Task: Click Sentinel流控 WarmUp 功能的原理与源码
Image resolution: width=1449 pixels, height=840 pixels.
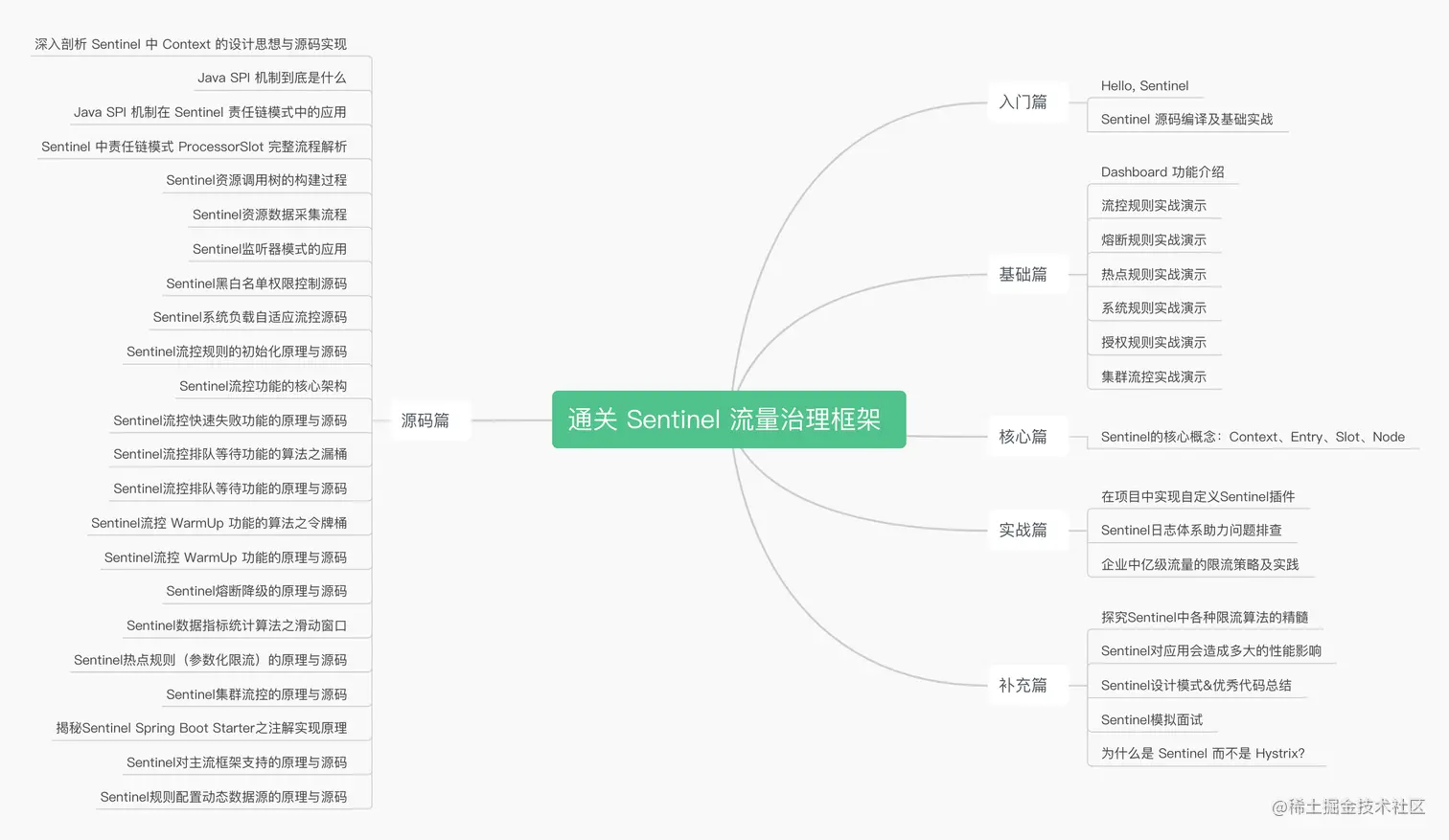Action: (226, 557)
